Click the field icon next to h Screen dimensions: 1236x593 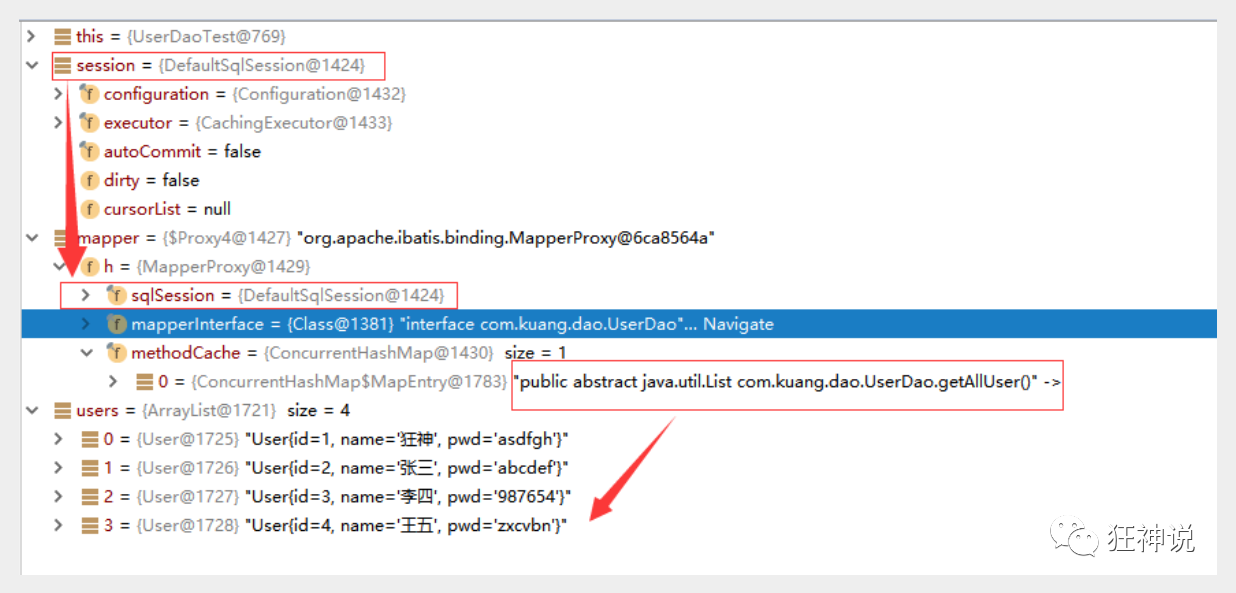[x=89, y=266]
